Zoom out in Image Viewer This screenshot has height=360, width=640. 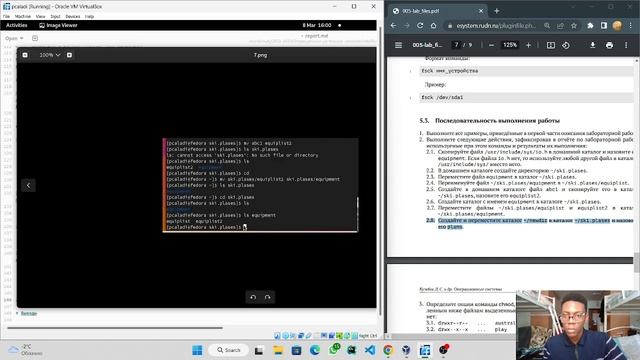pos(25,55)
